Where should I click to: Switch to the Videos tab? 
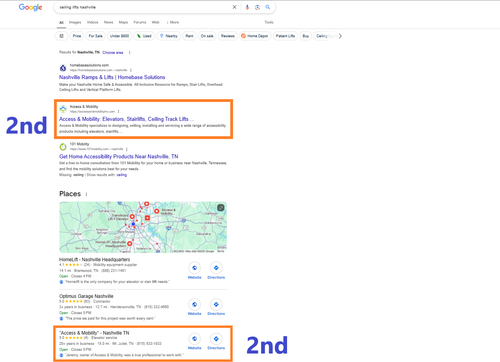pos(92,22)
